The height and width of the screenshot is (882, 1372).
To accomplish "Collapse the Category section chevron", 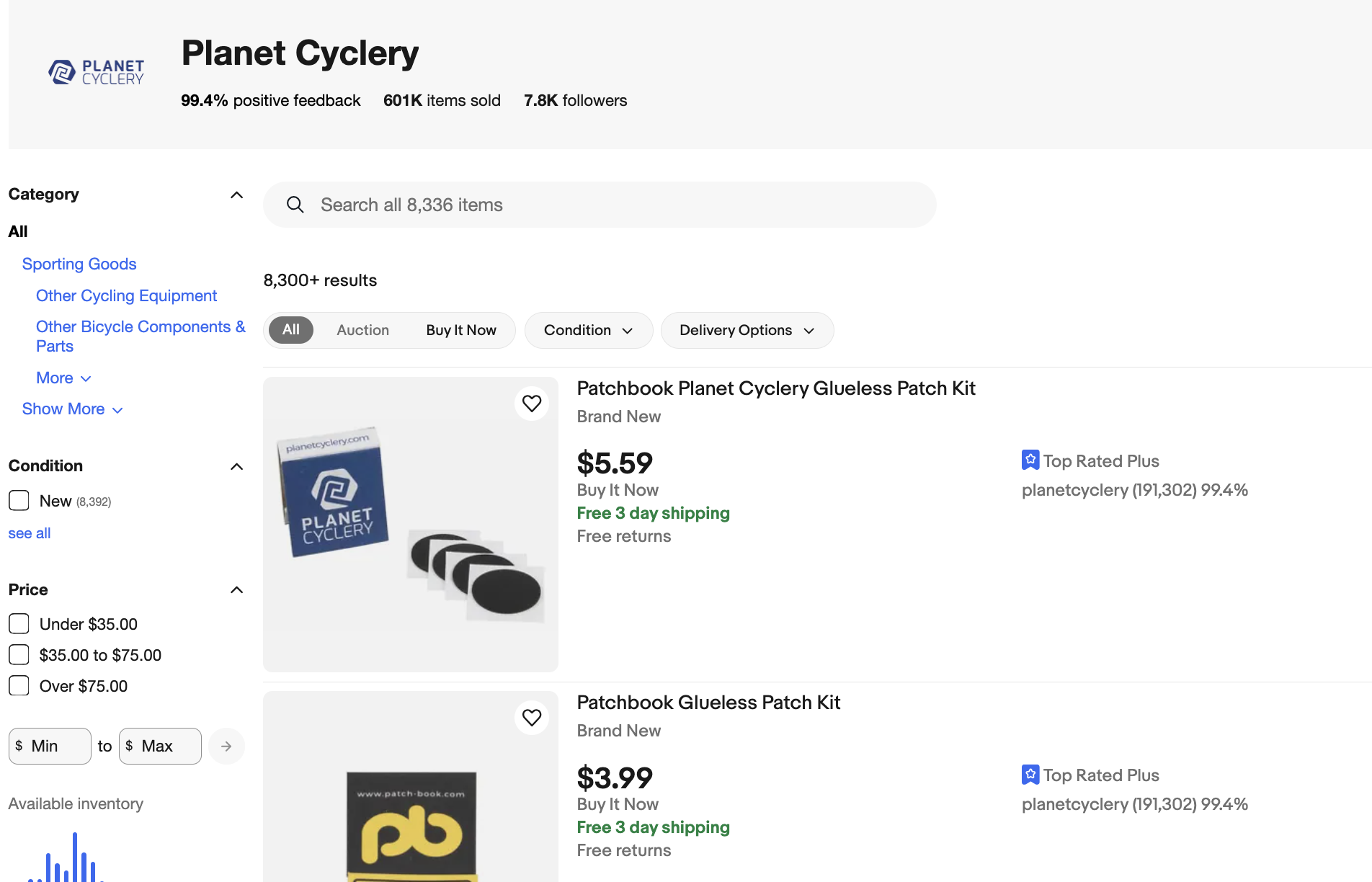I will pos(236,195).
